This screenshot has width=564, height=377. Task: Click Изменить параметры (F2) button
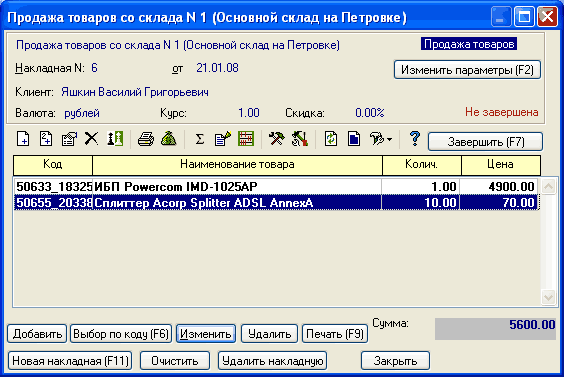click(x=467, y=70)
